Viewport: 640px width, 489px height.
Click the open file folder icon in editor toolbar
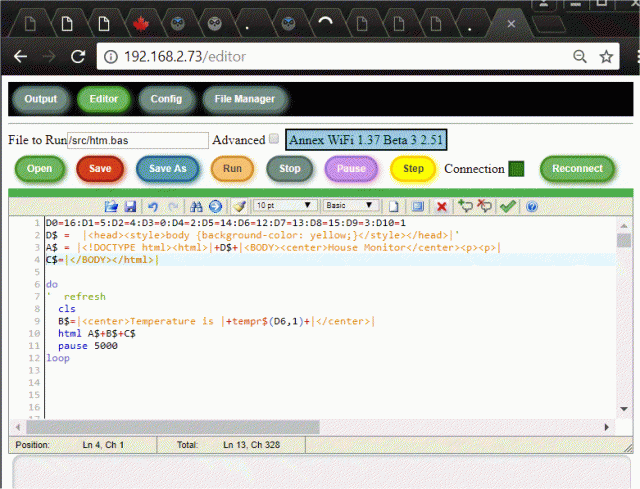(112, 206)
